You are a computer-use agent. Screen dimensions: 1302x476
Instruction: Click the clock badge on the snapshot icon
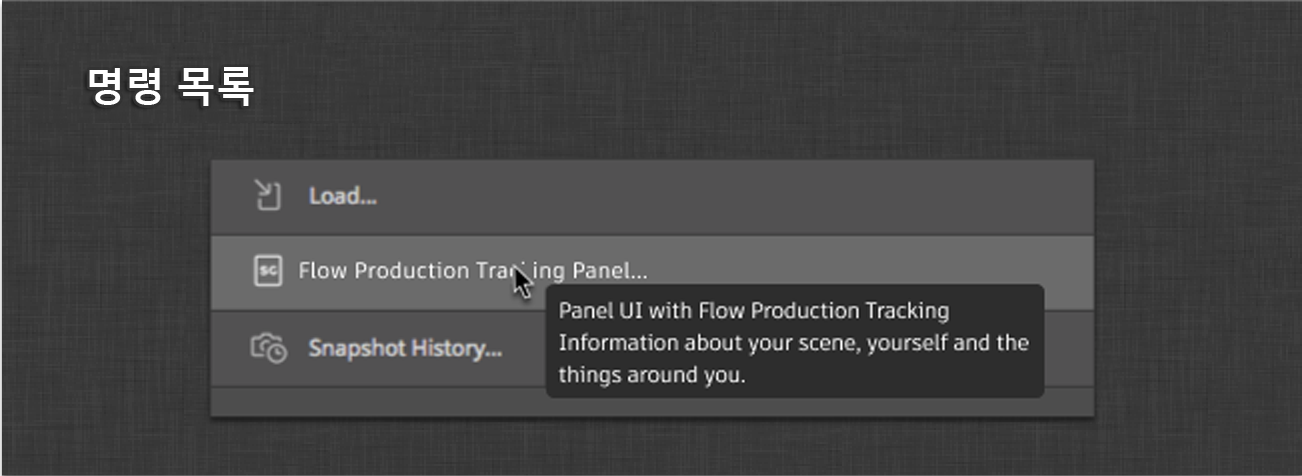[x=279, y=353]
